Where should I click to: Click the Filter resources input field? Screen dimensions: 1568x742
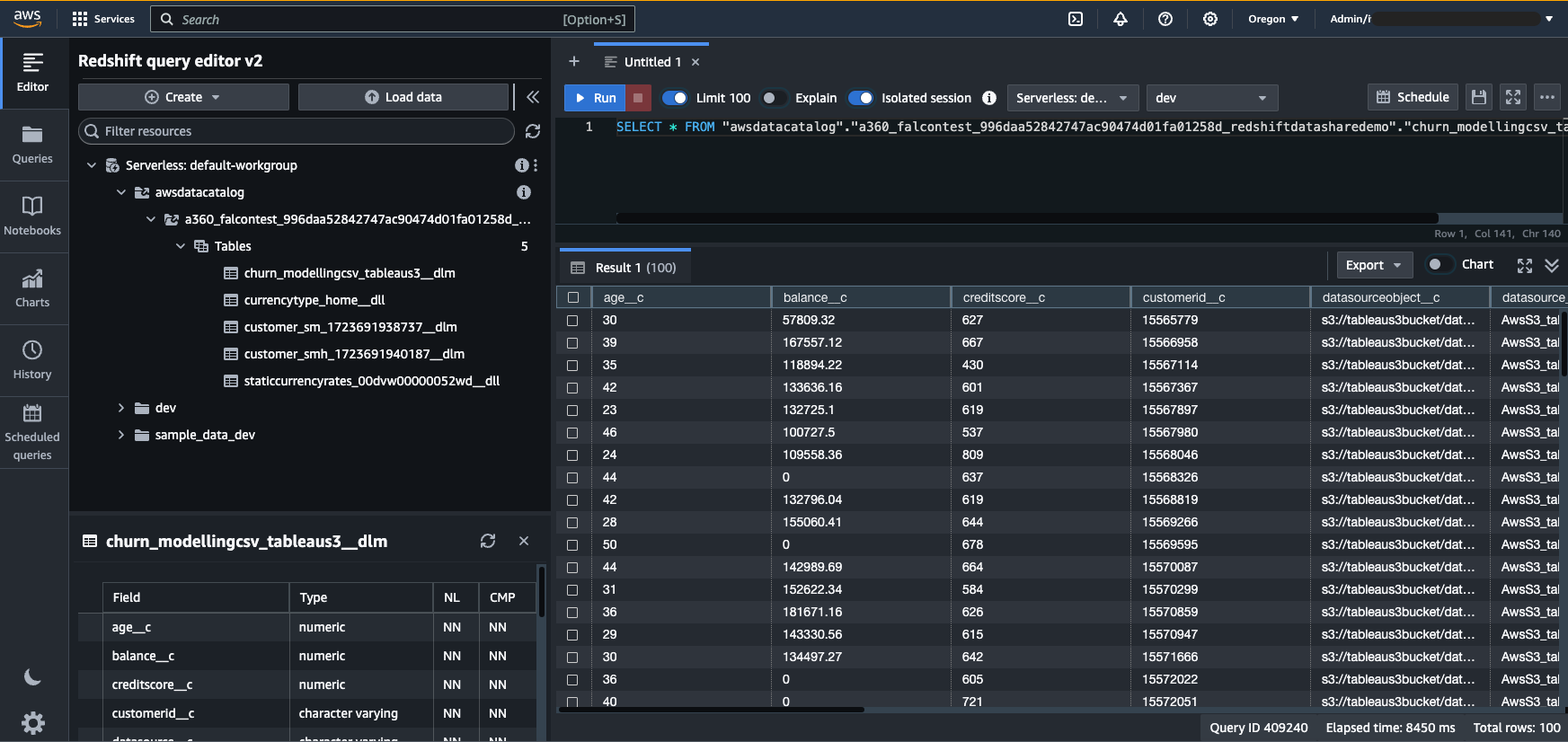coord(297,131)
